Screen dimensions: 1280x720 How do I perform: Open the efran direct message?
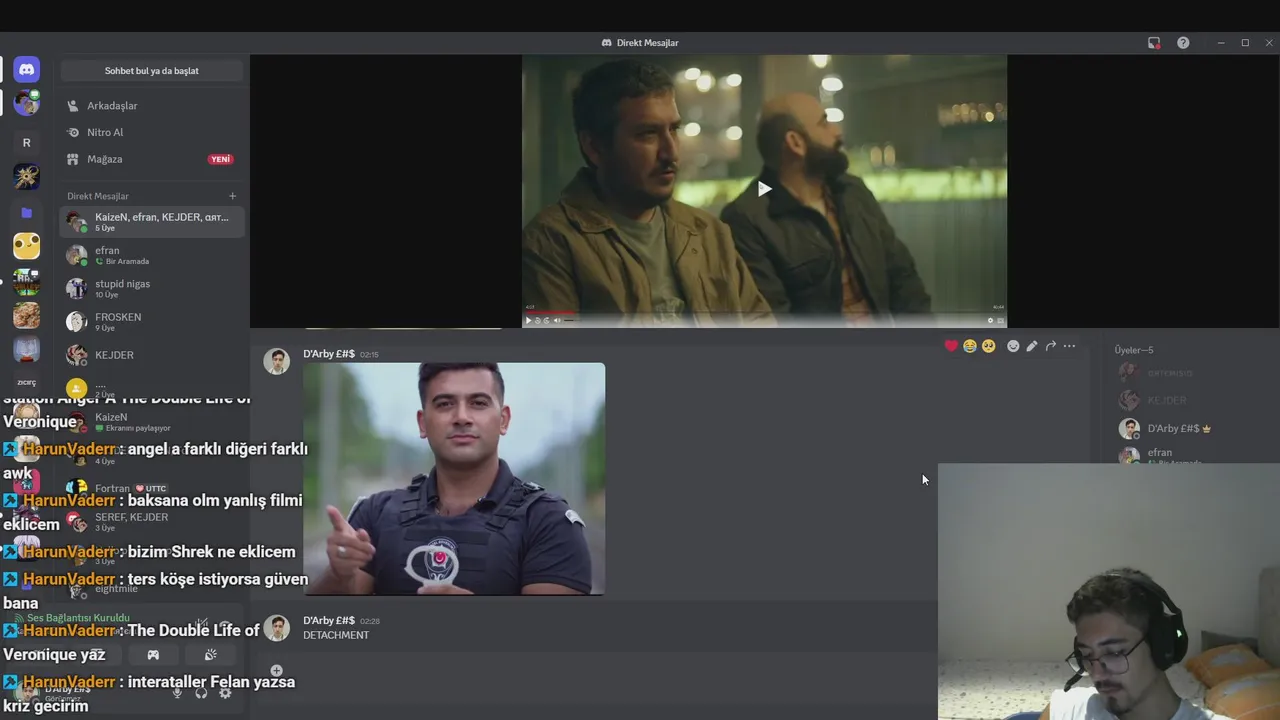coord(152,255)
